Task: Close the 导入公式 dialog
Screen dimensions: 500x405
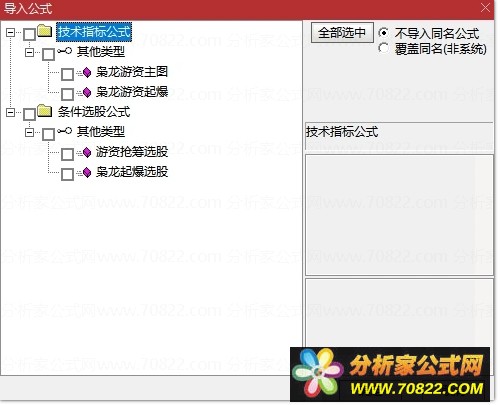Action: 485,8
